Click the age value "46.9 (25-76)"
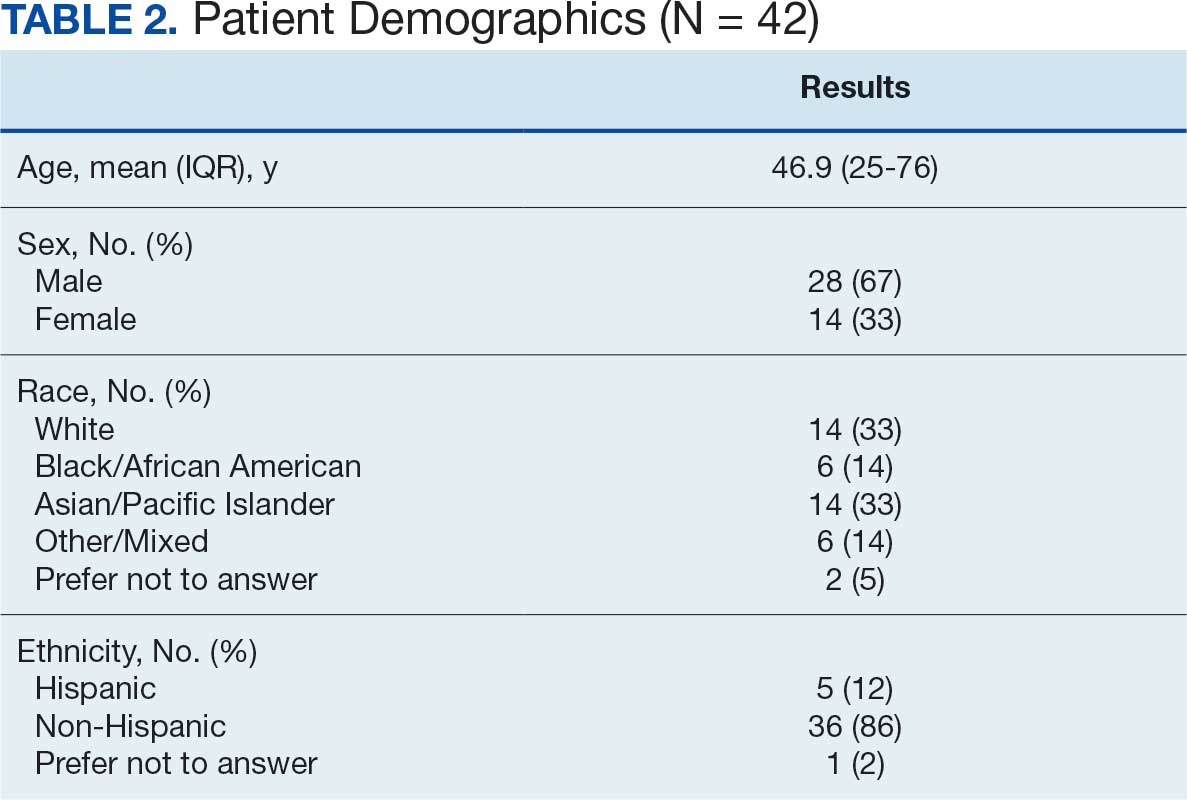The image size is (1187, 800). coord(855,167)
